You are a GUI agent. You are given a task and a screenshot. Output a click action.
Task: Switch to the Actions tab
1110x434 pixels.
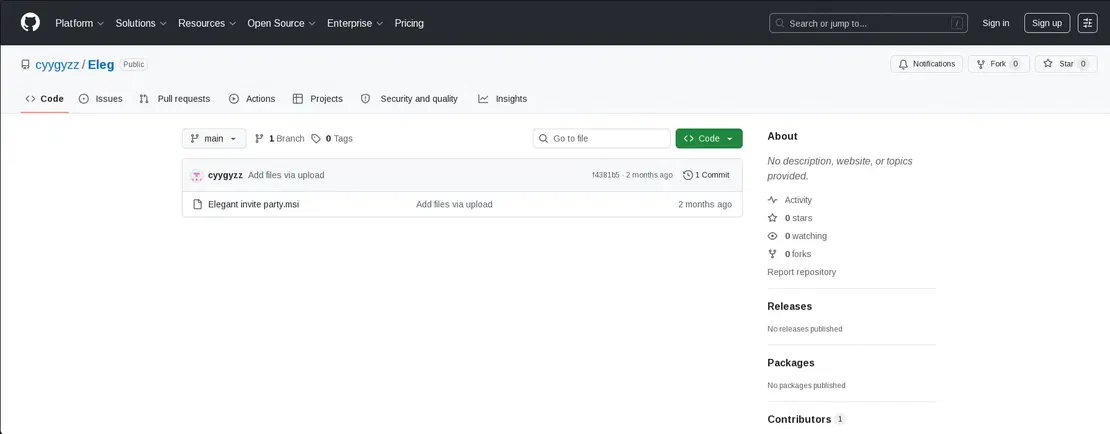(252, 99)
